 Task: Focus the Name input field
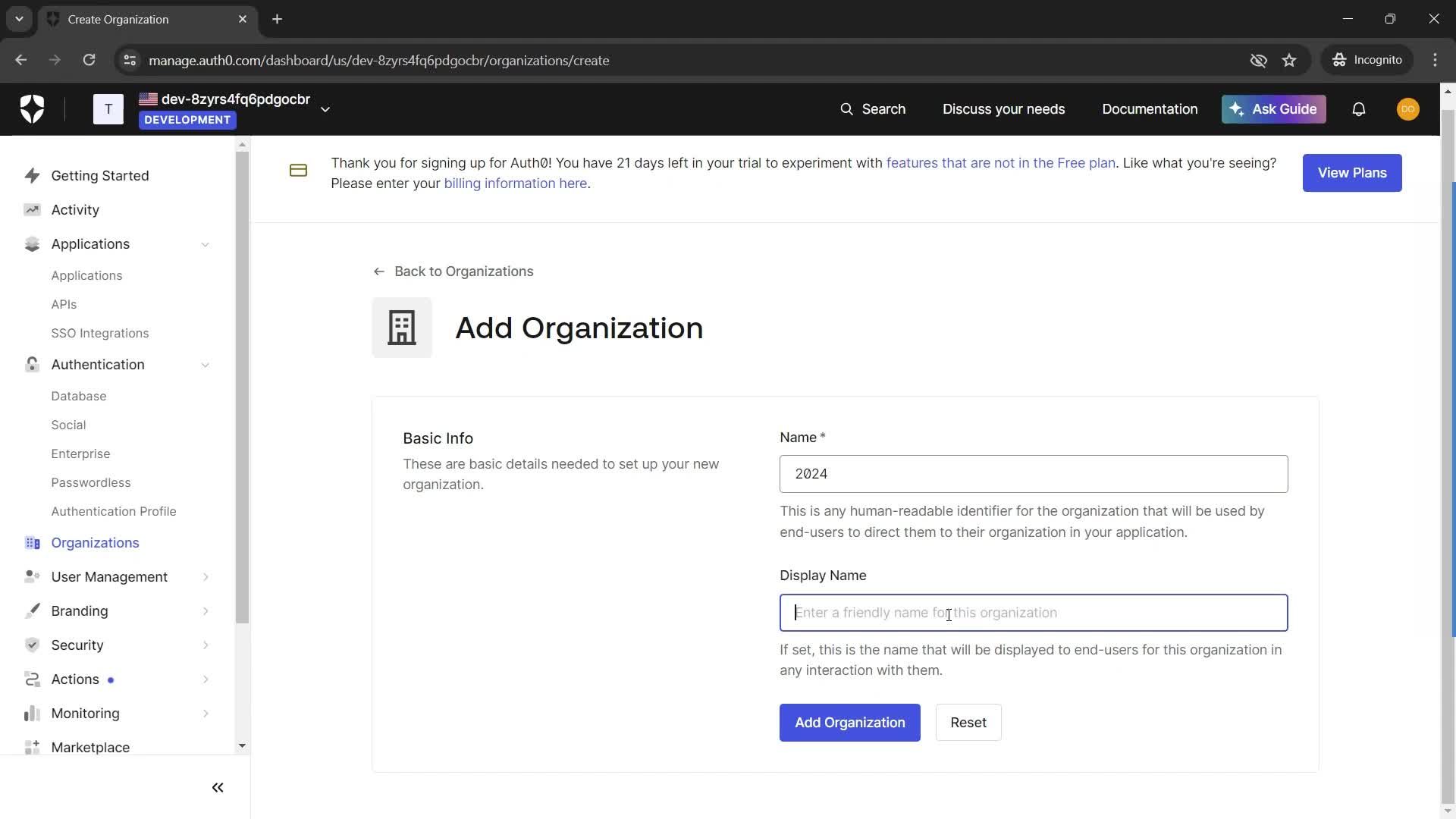pos(1034,474)
